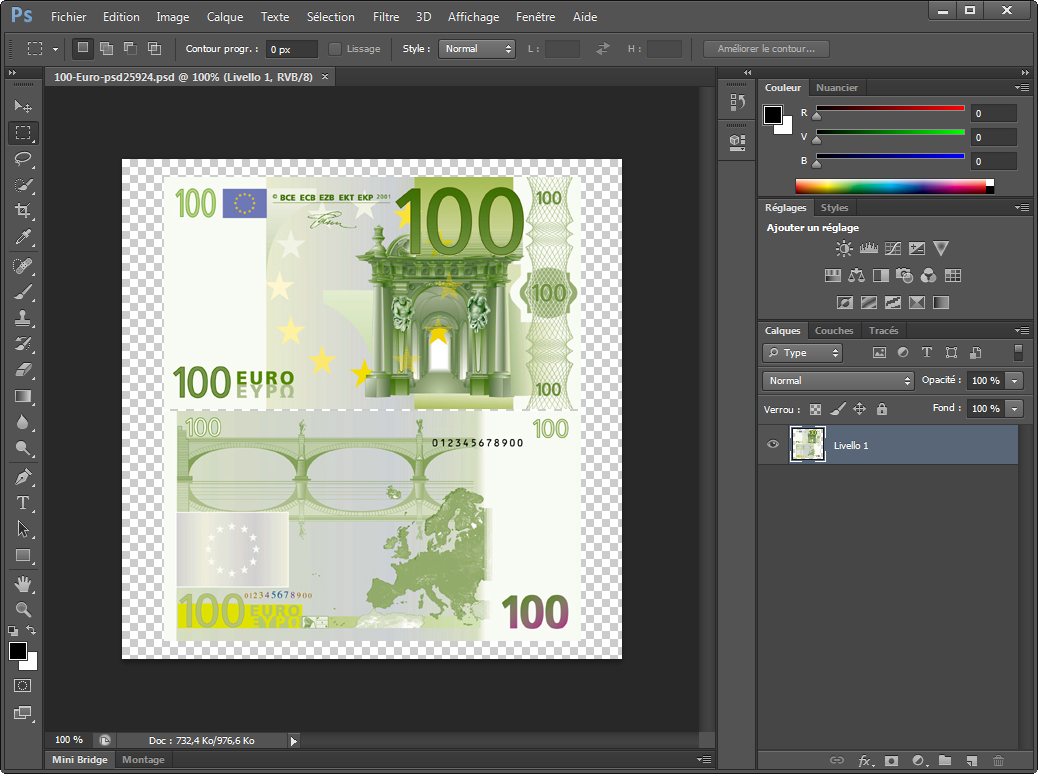
Task: Create new group folder in Calques
Action: coord(945,761)
